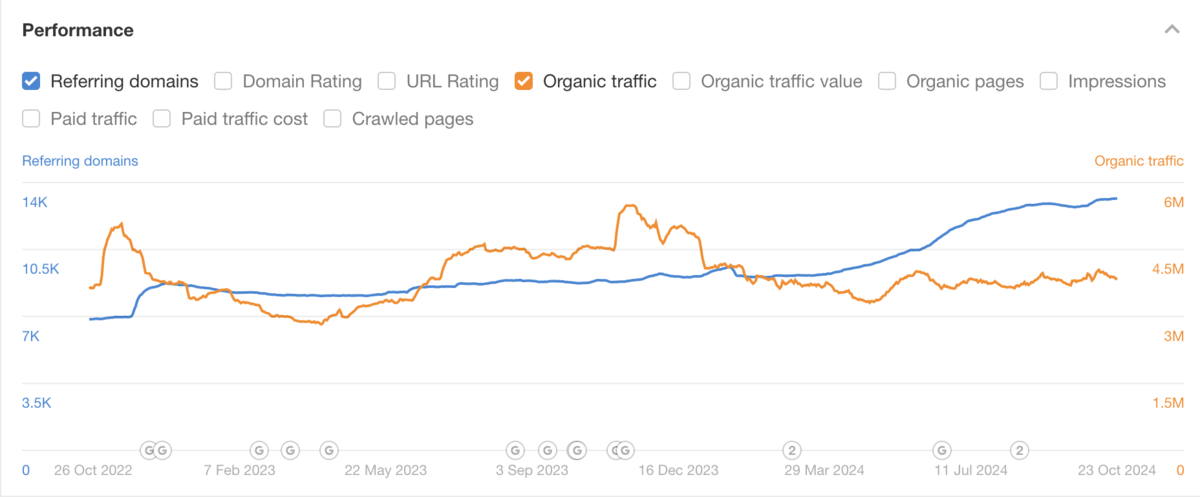Click the blue Referring domains axis title
This screenshot has height=497, width=1200.
point(80,160)
